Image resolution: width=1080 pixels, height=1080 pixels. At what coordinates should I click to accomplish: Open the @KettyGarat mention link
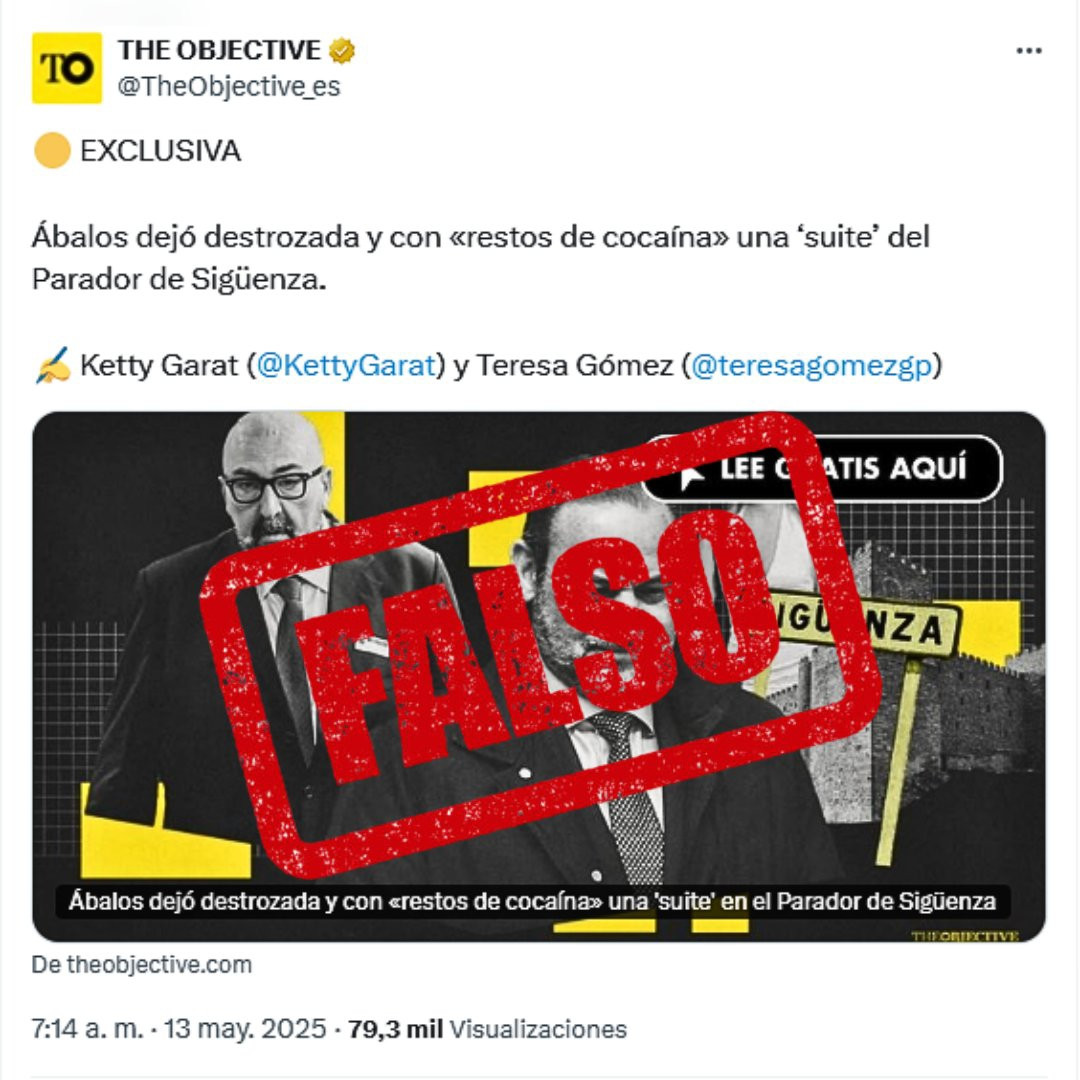click(x=346, y=365)
